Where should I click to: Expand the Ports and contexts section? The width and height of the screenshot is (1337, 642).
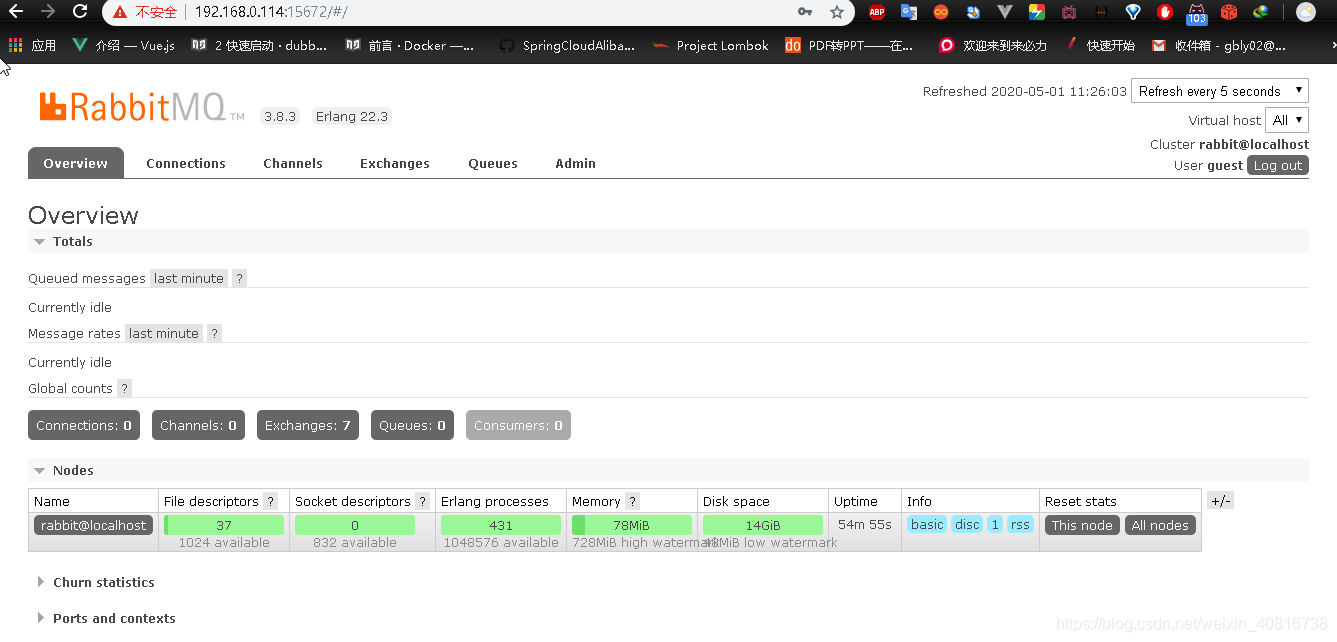106,618
